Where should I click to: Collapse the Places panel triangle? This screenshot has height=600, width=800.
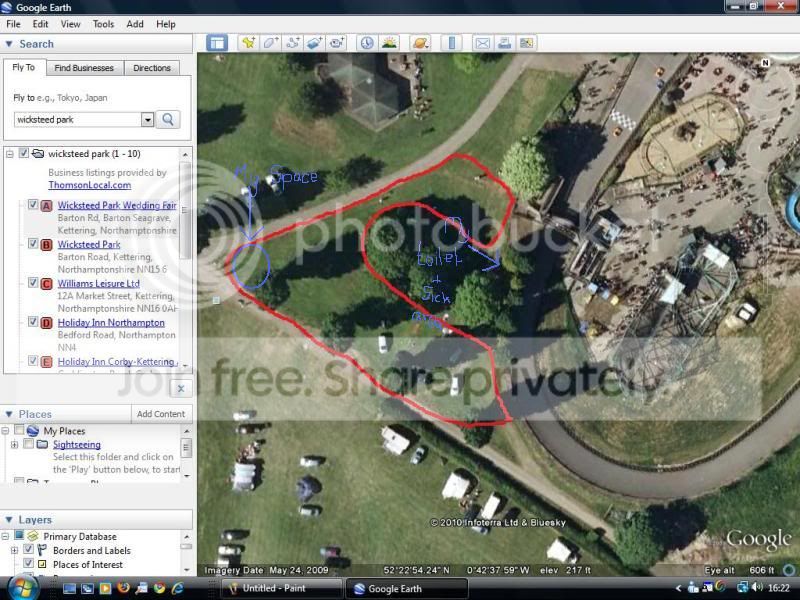(x=9, y=414)
